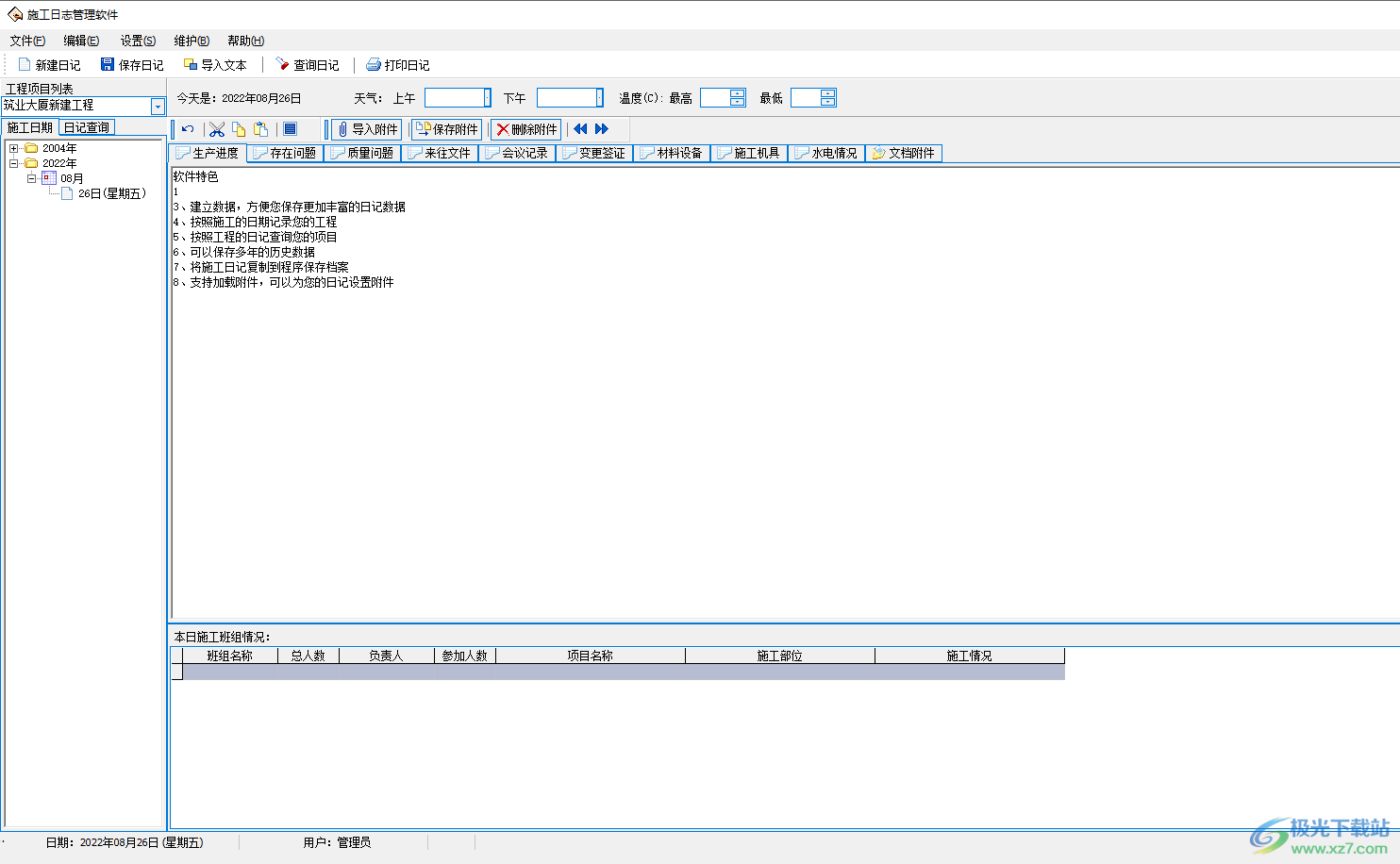Click 打印日记 printer button
1400x864 pixels.
[397, 65]
